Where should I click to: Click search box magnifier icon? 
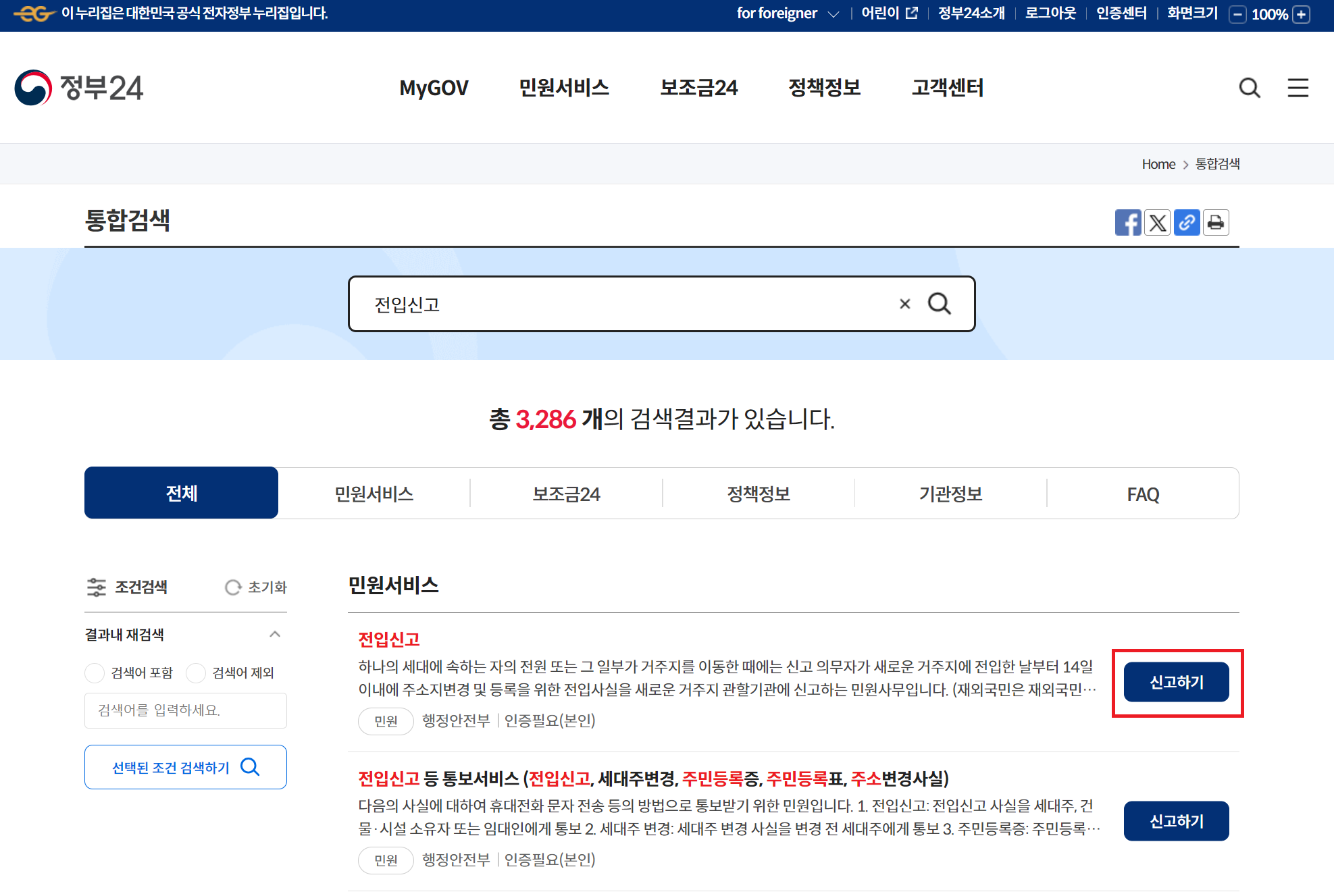coord(939,304)
